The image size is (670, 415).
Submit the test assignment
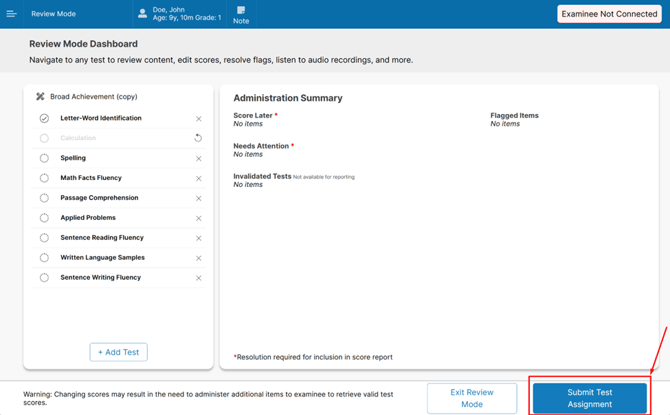point(590,398)
